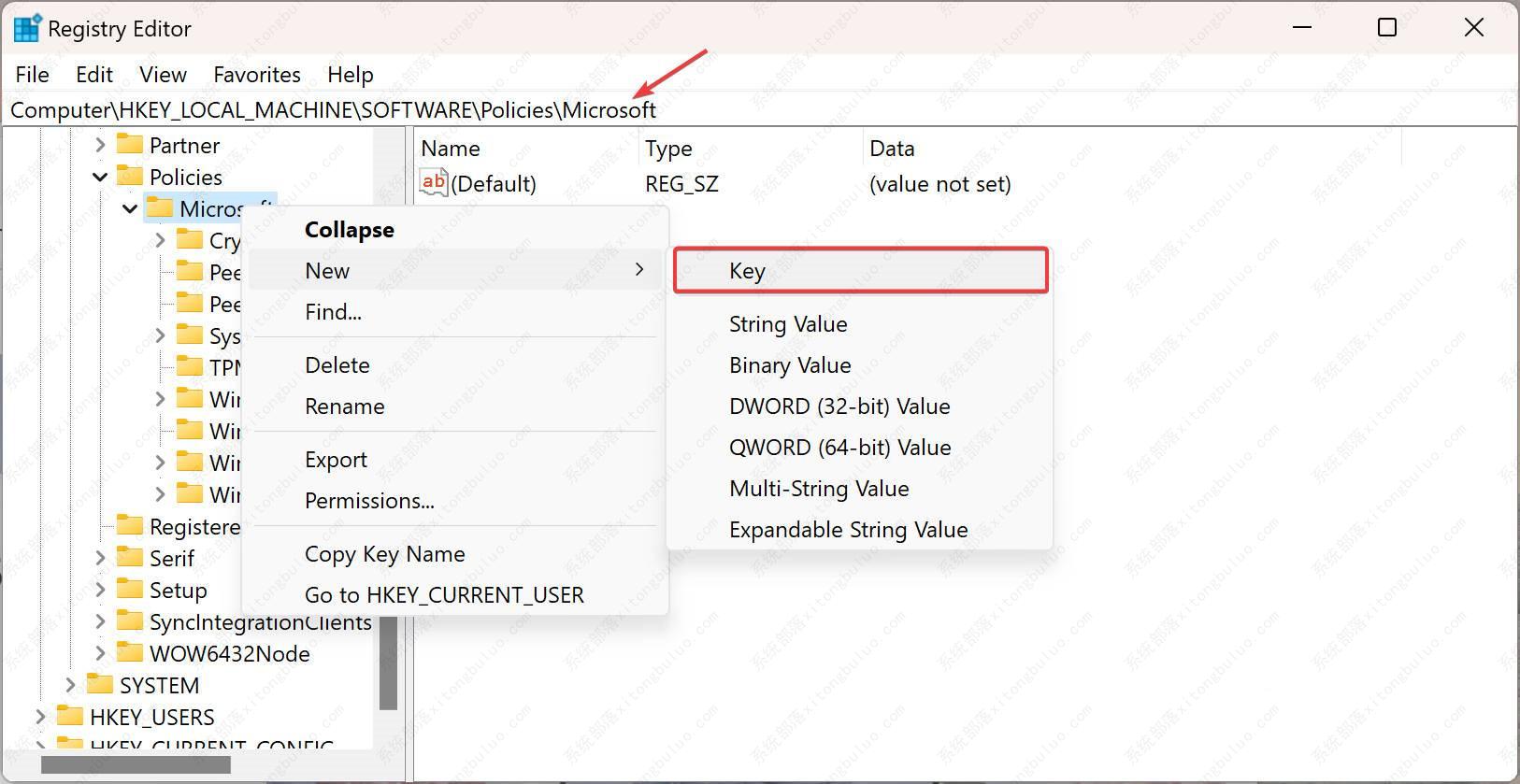Create a new String Value

click(860, 323)
